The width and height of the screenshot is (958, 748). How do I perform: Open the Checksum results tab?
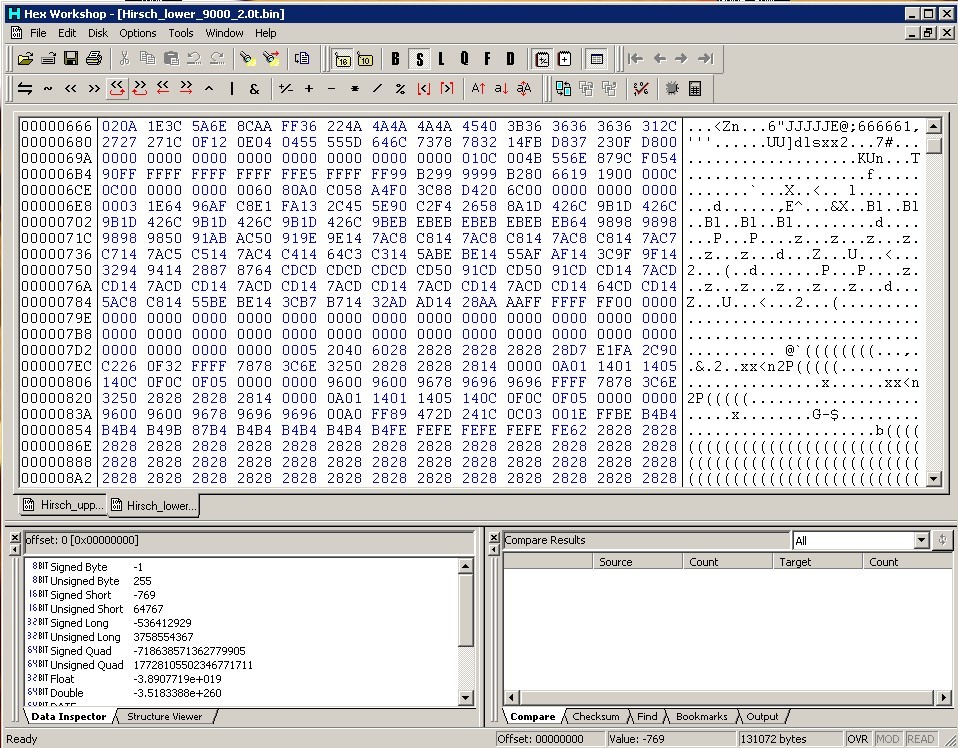[596, 716]
